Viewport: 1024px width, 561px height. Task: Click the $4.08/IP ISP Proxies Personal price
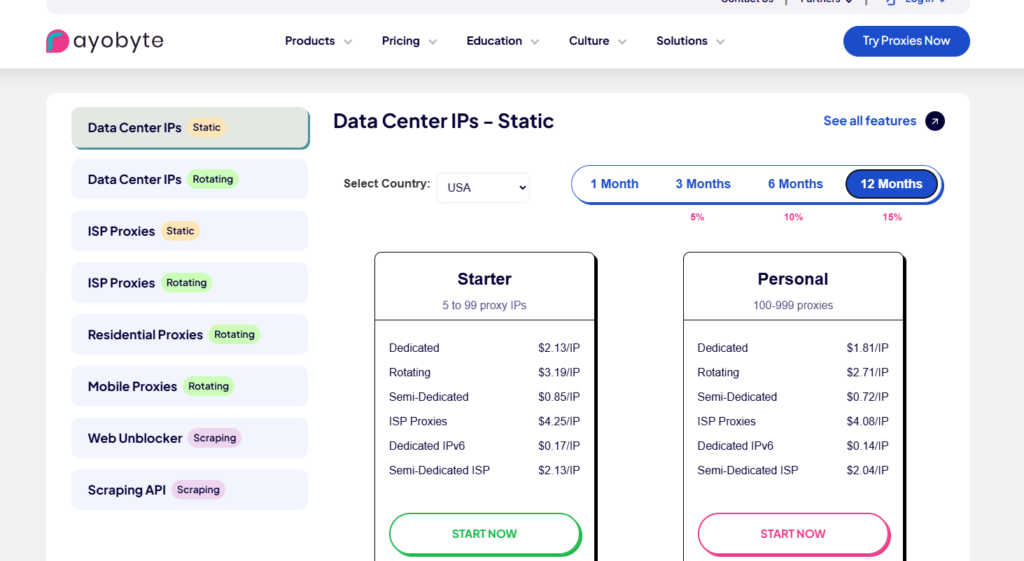pyautogui.click(x=867, y=421)
